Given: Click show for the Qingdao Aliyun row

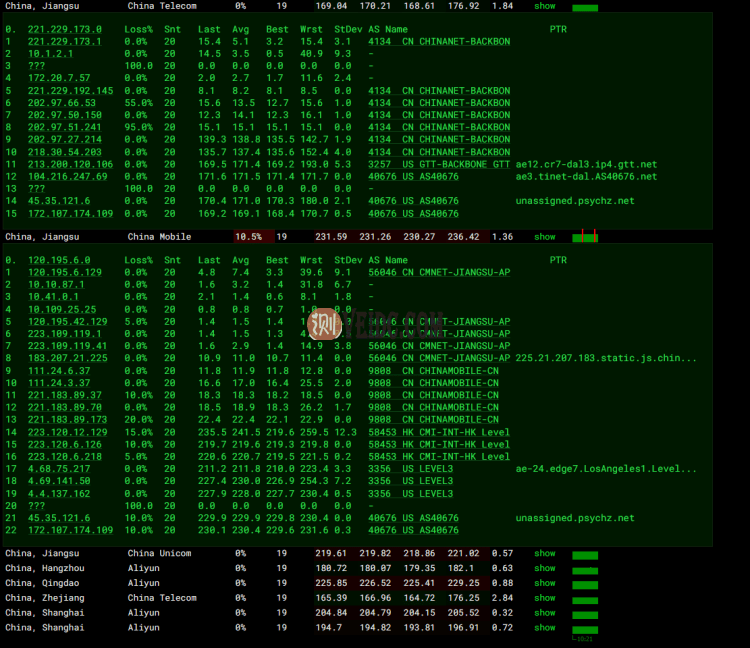Looking at the screenshot, I should click(x=544, y=583).
